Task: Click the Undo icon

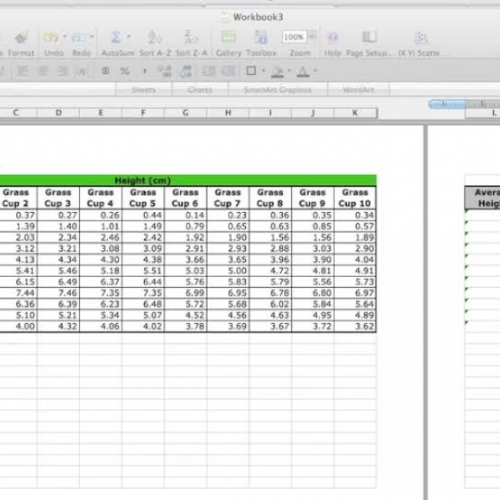Action: [51, 37]
